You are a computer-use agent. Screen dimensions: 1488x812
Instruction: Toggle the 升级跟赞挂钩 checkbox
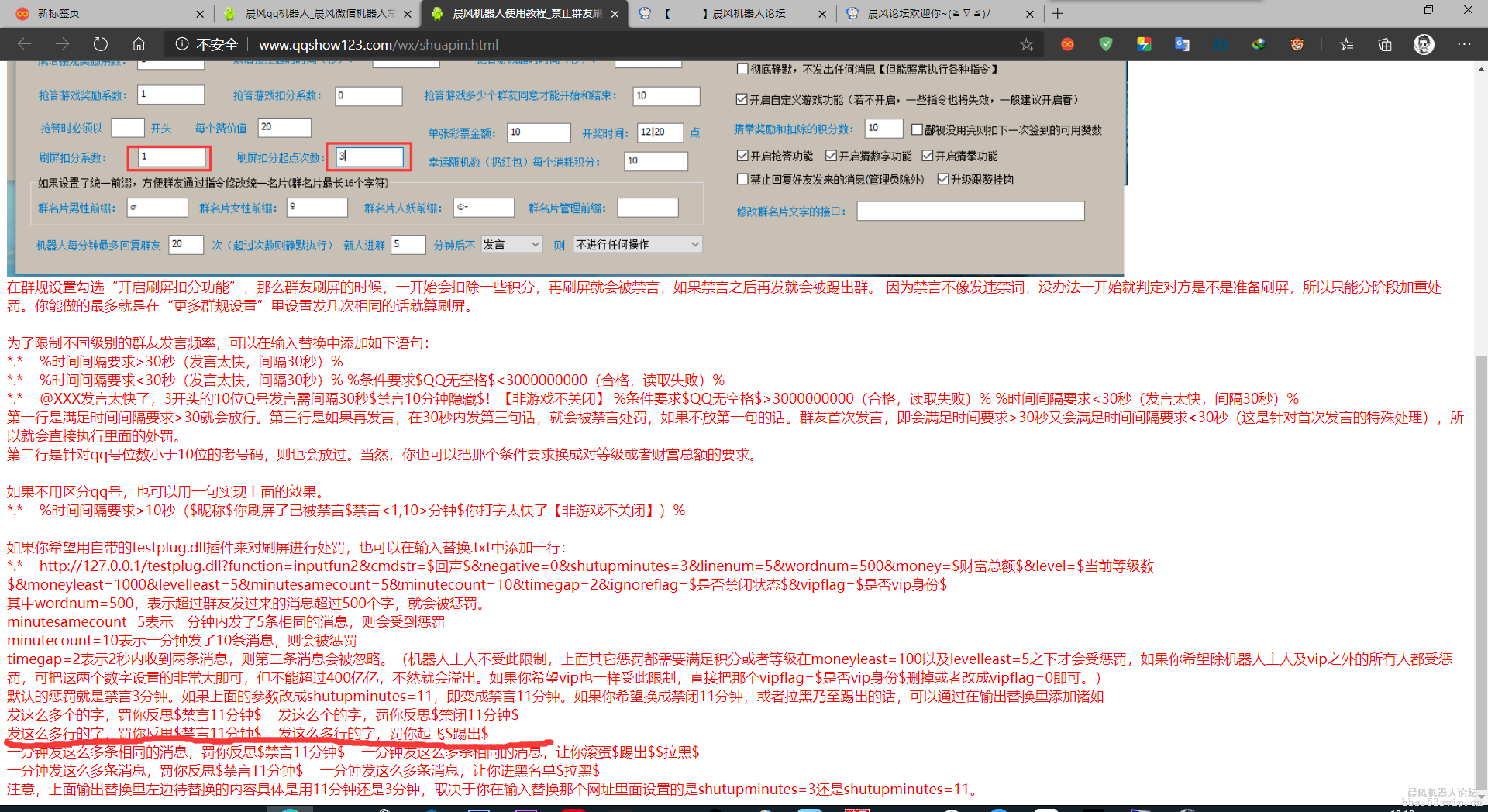(943, 179)
